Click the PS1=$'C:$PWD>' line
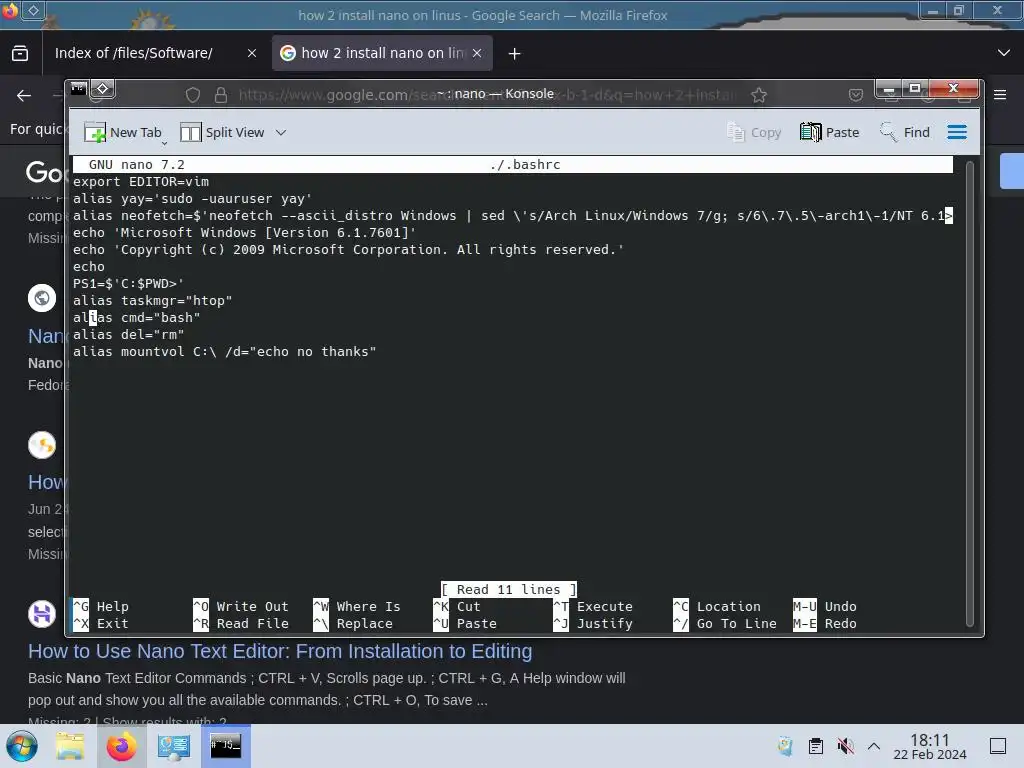 pos(129,283)
